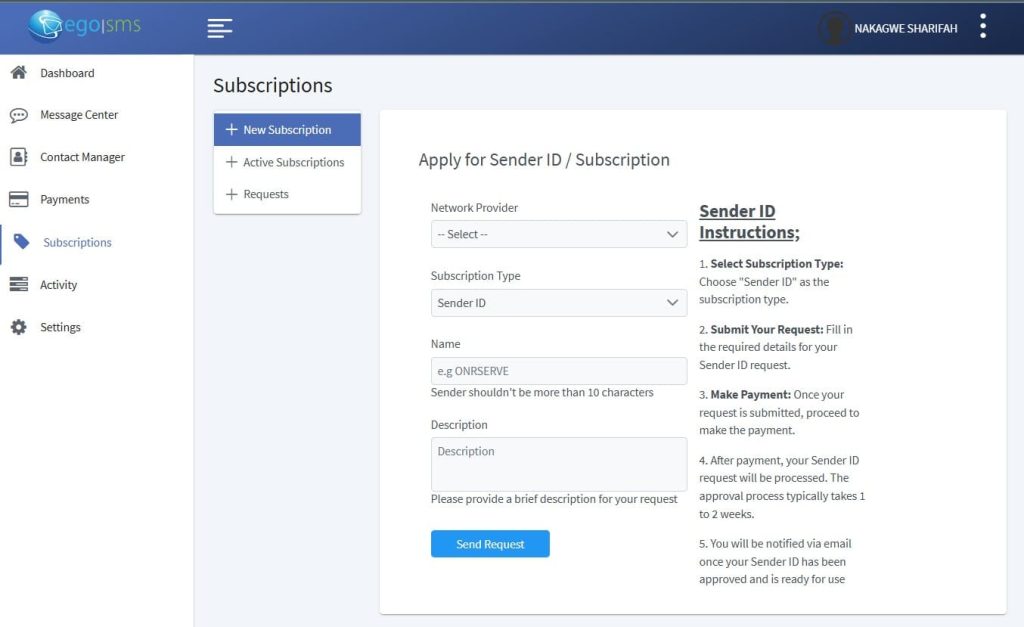
Task: Open Message Center chat bubble icon
Action: 18,115
